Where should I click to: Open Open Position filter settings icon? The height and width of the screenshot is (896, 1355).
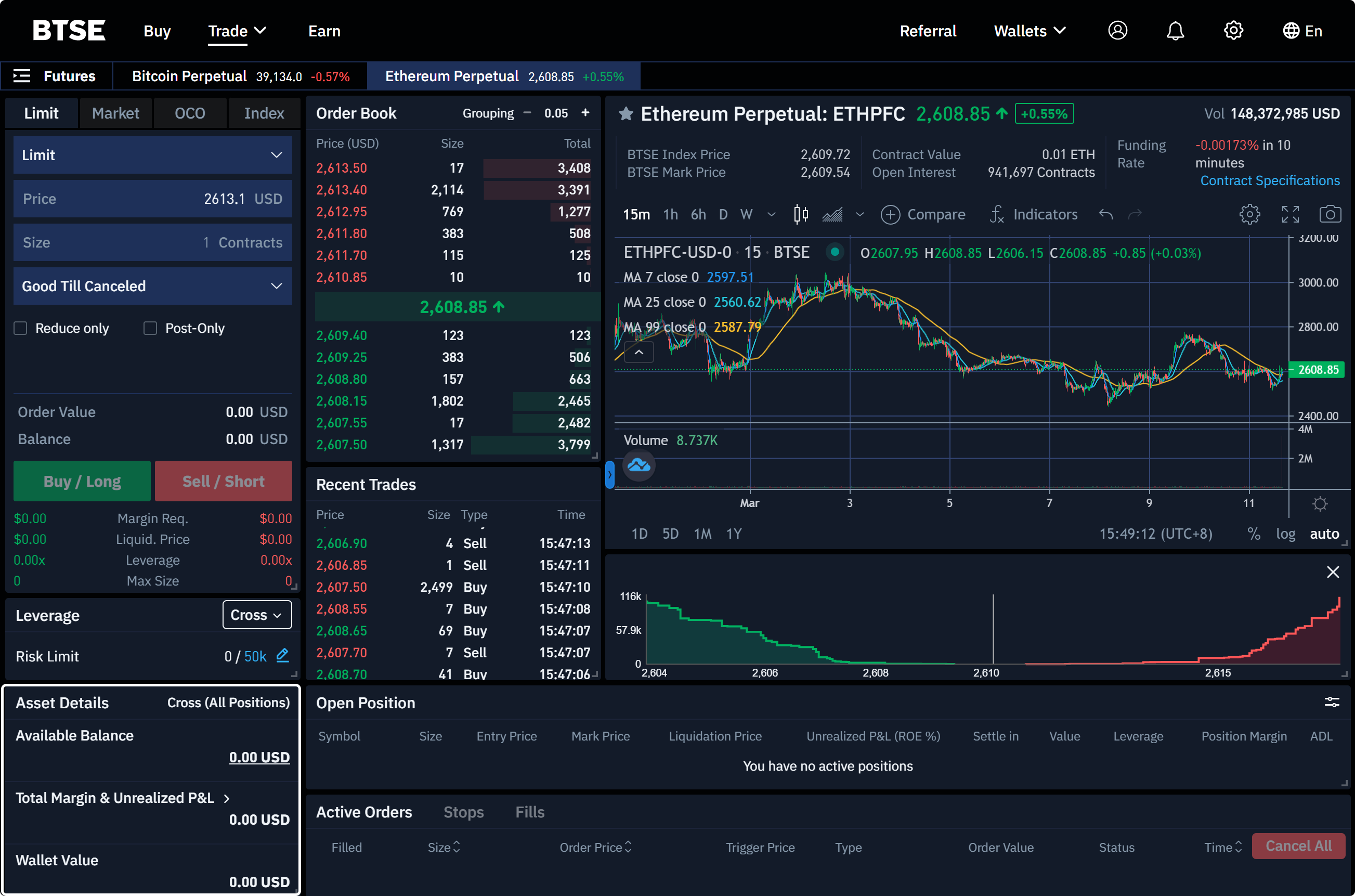pyautogui.click(x=1332, y=702)
